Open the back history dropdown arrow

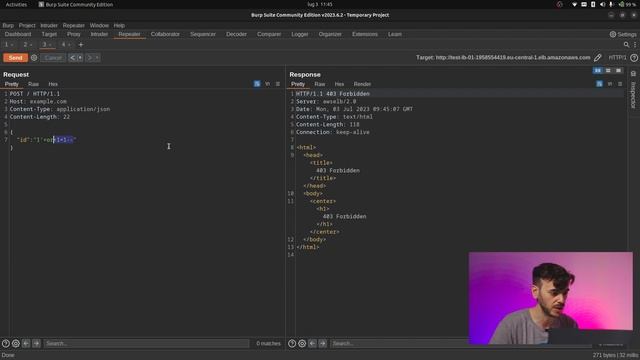click(x=80, y=58)
